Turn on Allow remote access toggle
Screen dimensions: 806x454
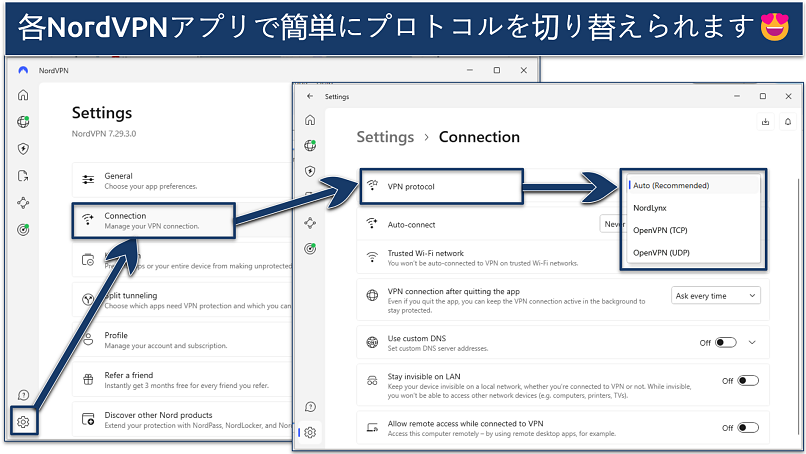point(747,427)
